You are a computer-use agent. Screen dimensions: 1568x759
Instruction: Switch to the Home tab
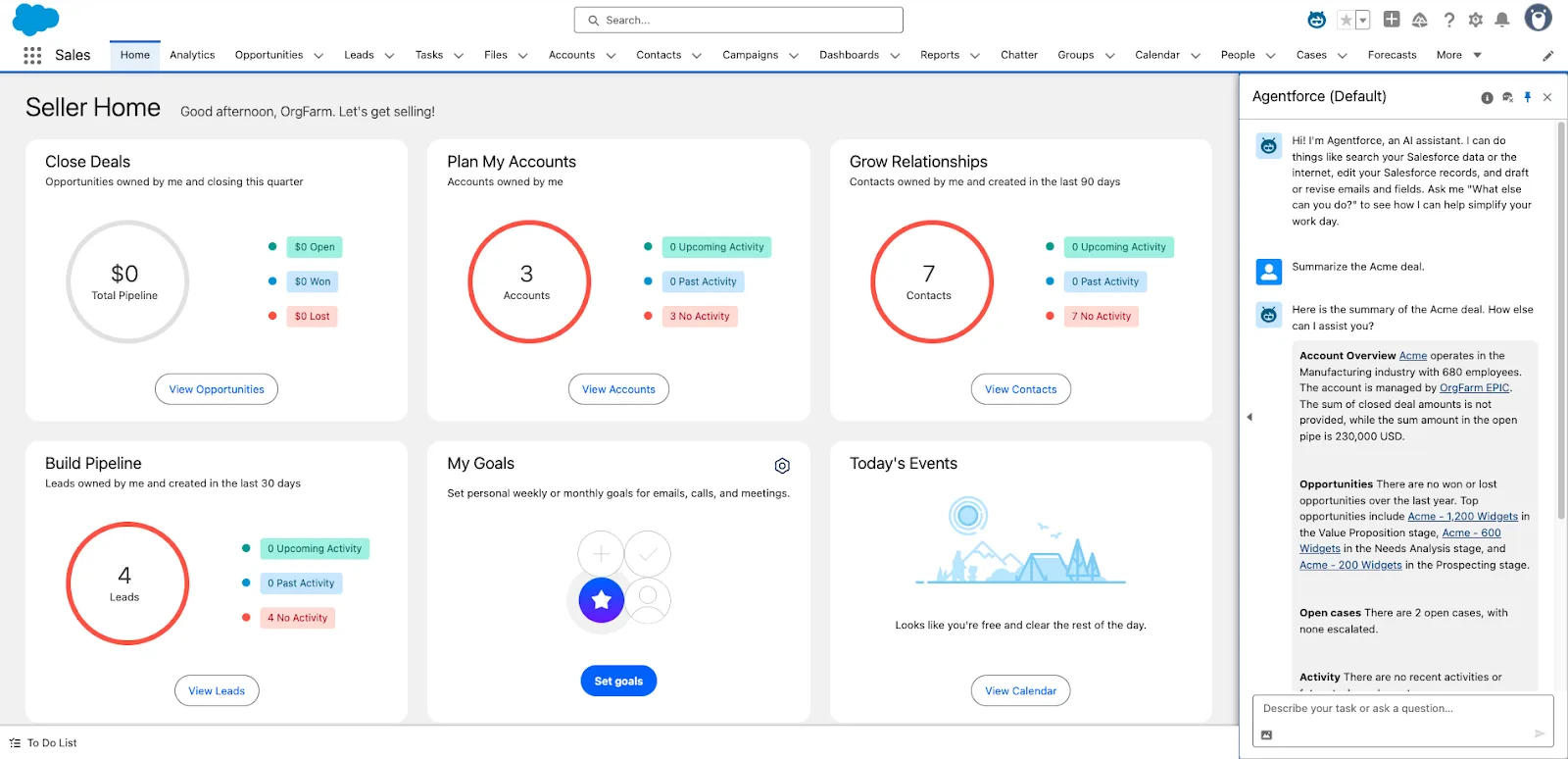point(135,55)
